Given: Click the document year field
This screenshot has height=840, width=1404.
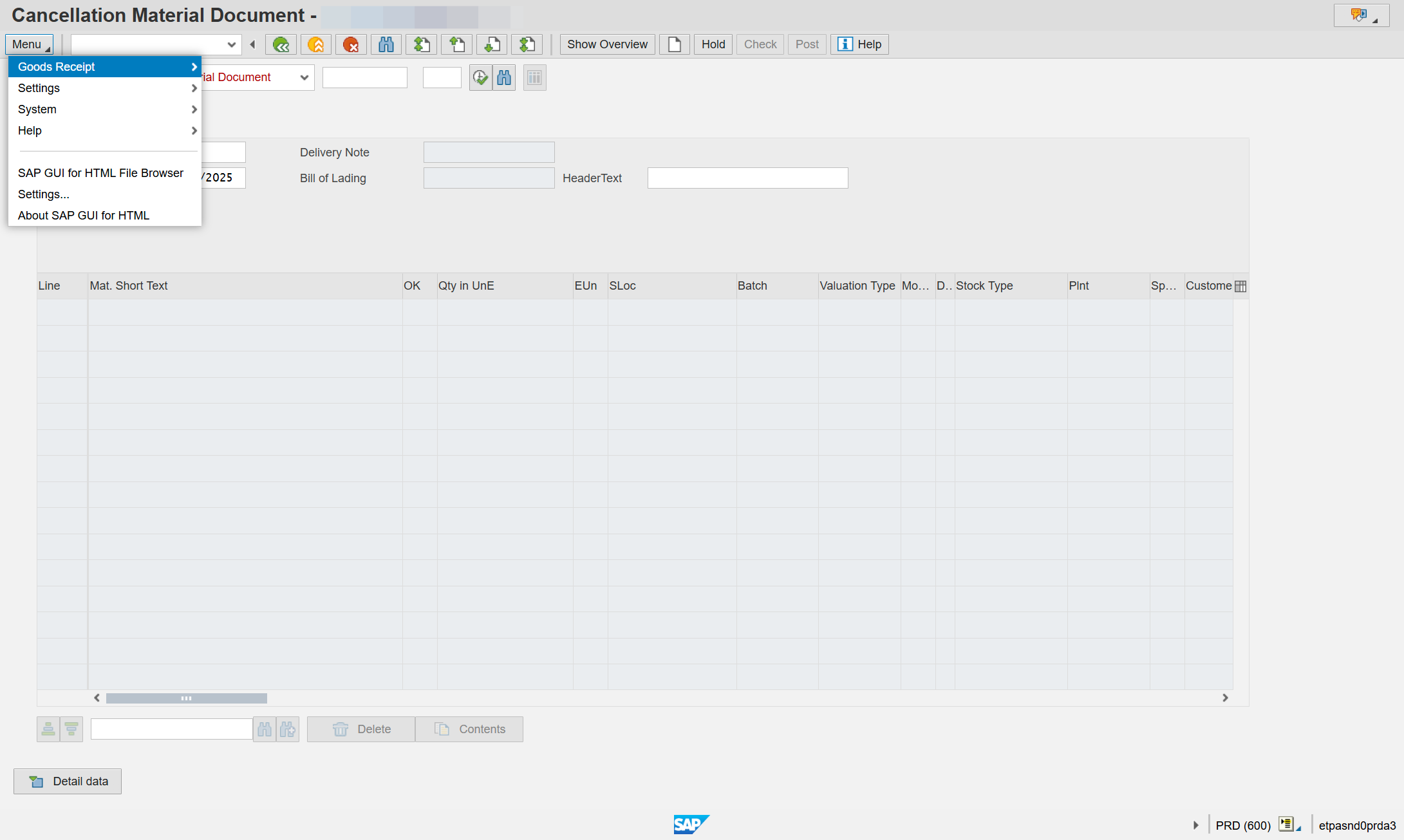Looking at the screenshot, I should (x=442, y=78).
